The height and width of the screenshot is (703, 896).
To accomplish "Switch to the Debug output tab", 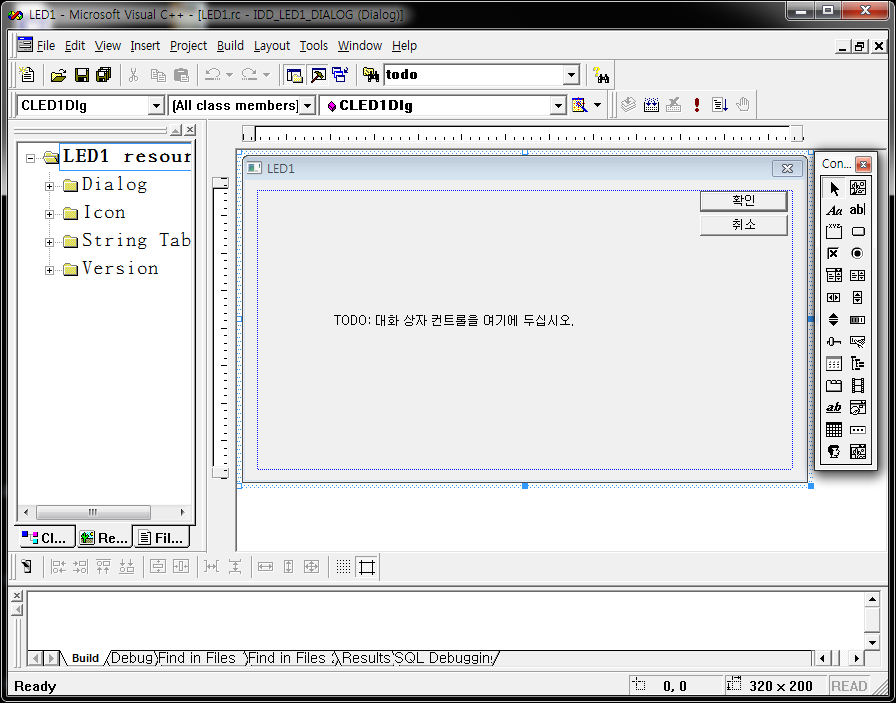I will [x=132, y=658].
